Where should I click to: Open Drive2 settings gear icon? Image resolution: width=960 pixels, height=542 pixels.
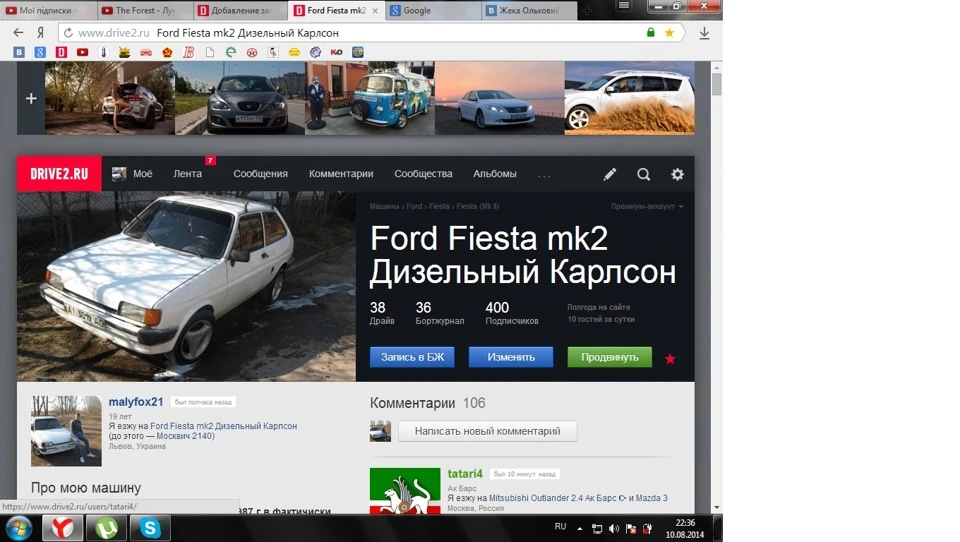pyautogui.click(x=677, y=174)
